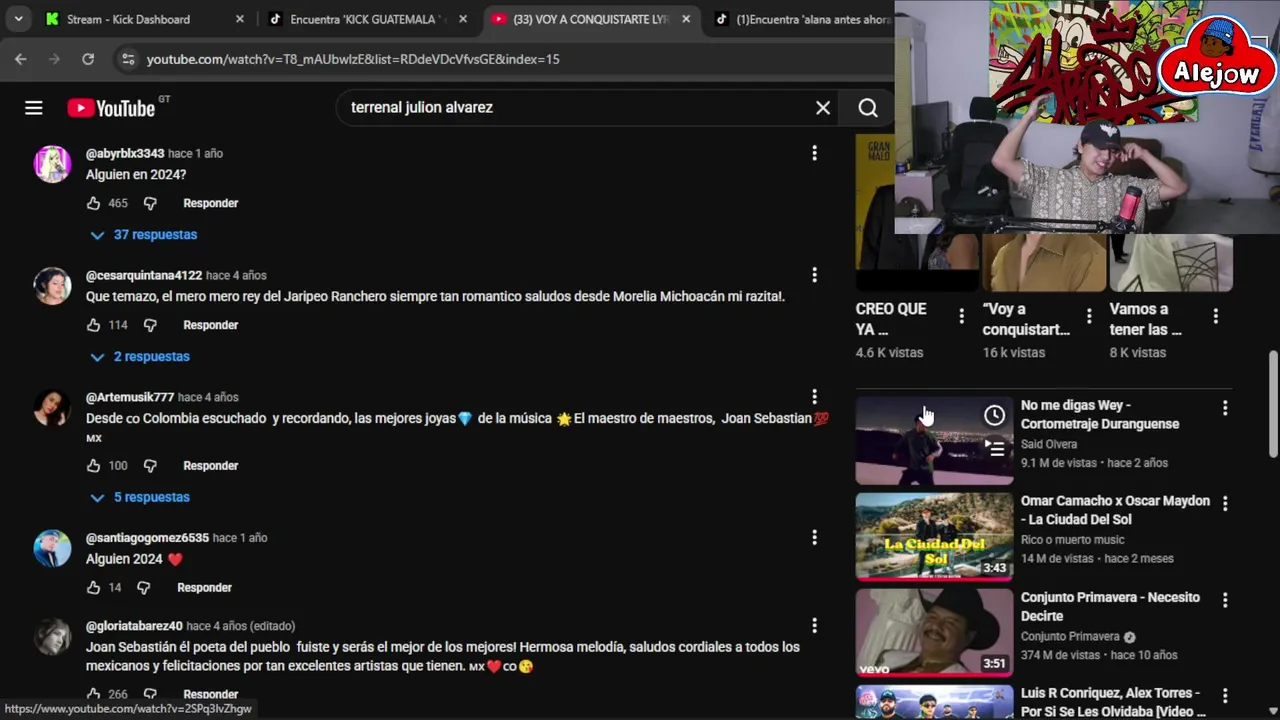
Task: Like the comment by @santiagogomez6535
Action: 94,588
